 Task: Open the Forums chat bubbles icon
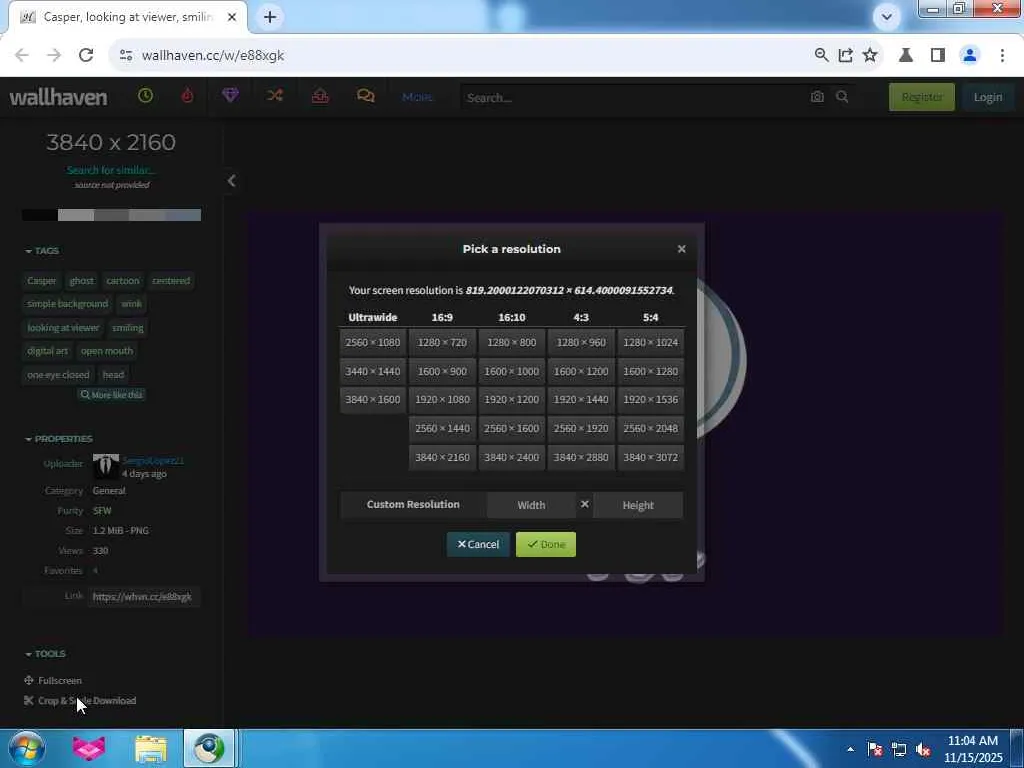pyautogui.click(x=365, y=96)
